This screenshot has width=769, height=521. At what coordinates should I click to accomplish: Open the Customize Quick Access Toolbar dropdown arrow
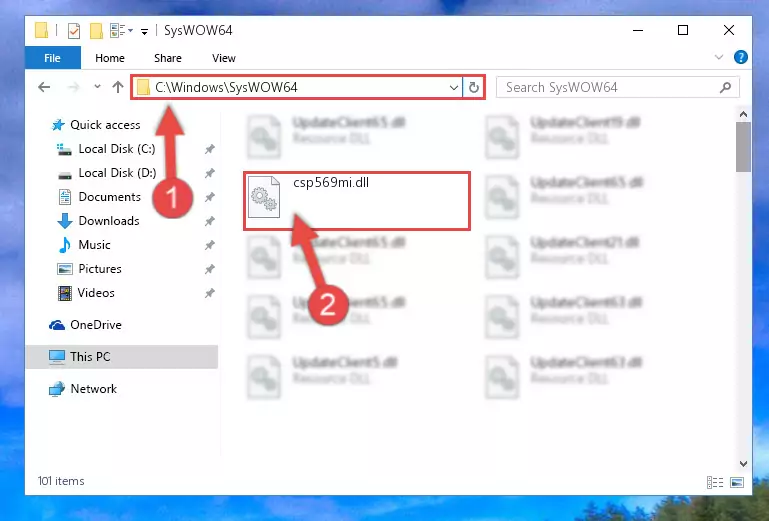pyautogui.click(x=144, y=31)
